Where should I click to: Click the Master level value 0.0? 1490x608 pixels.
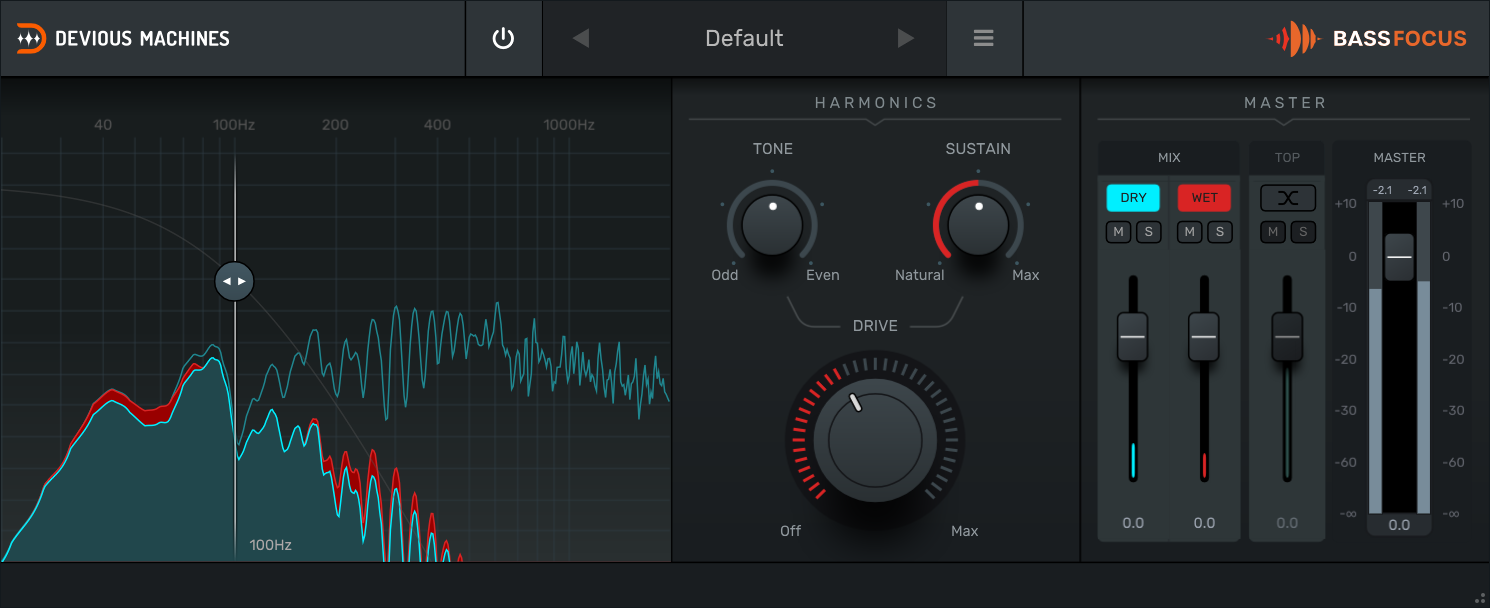point(1399,525)
